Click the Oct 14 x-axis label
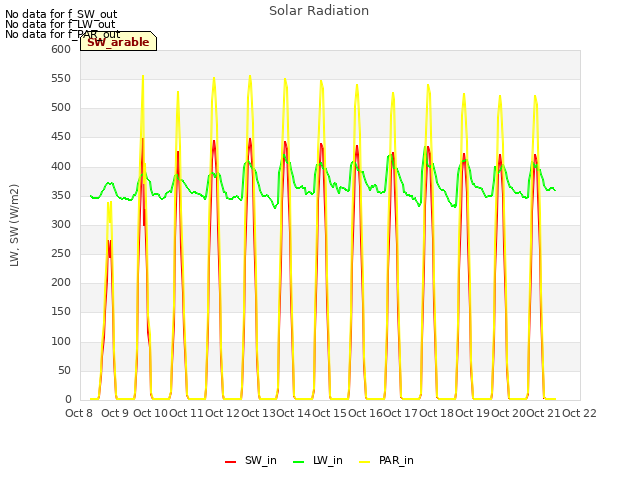640x480 pixels. click(293, 413)
